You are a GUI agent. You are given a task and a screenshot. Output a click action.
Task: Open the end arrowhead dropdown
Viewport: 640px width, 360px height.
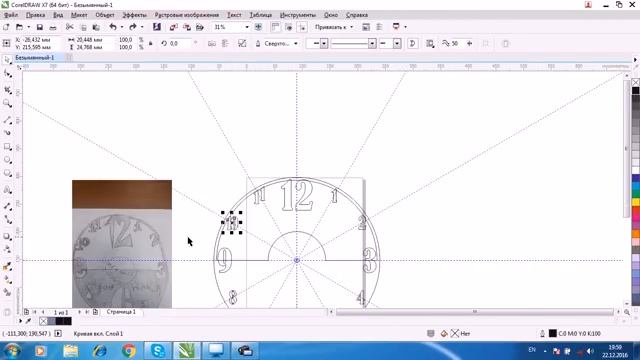[x=397, y=43]
